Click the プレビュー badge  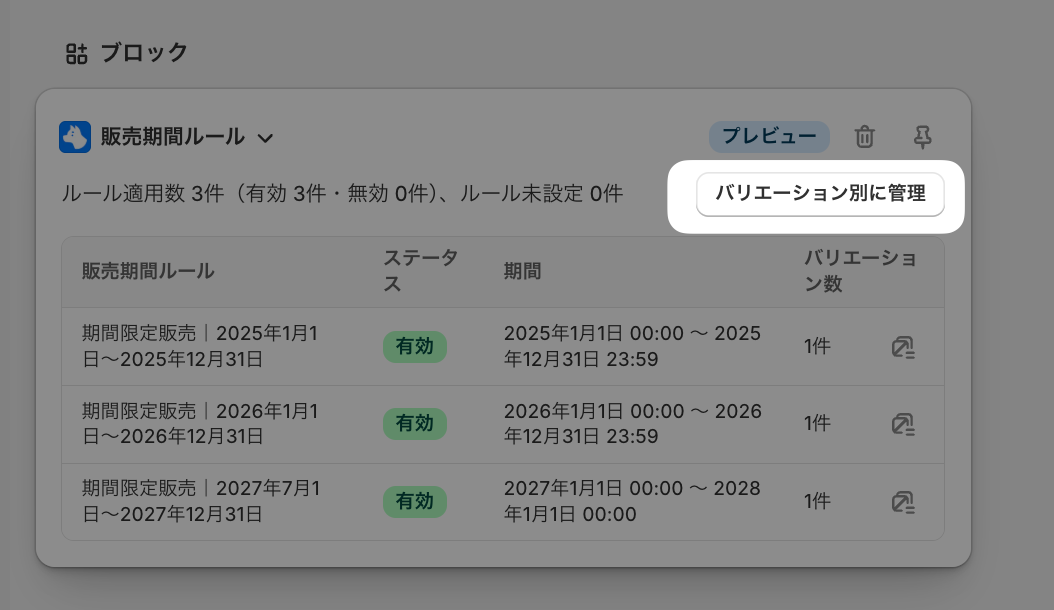(x=769, y=137)
